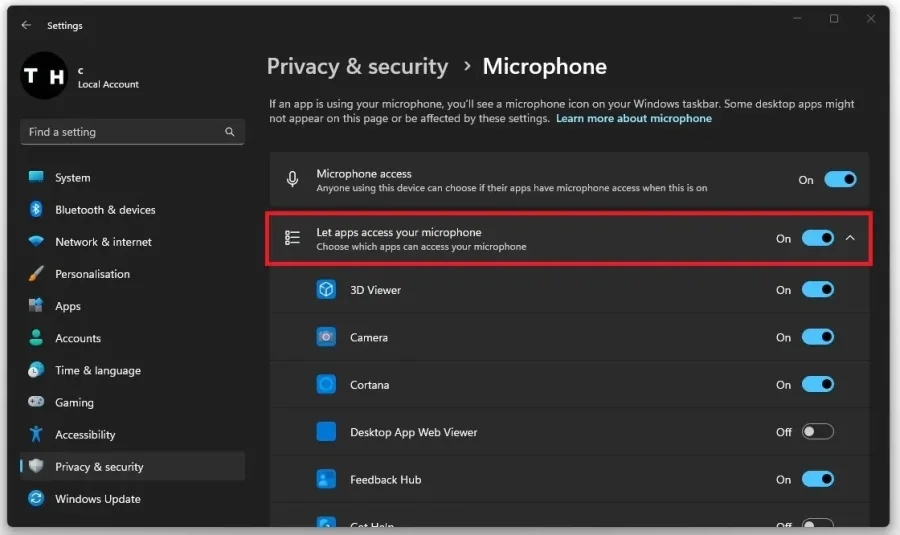The image size is (900, 535).
Task: Click the search magnifier icon
Action: (230, 132)
